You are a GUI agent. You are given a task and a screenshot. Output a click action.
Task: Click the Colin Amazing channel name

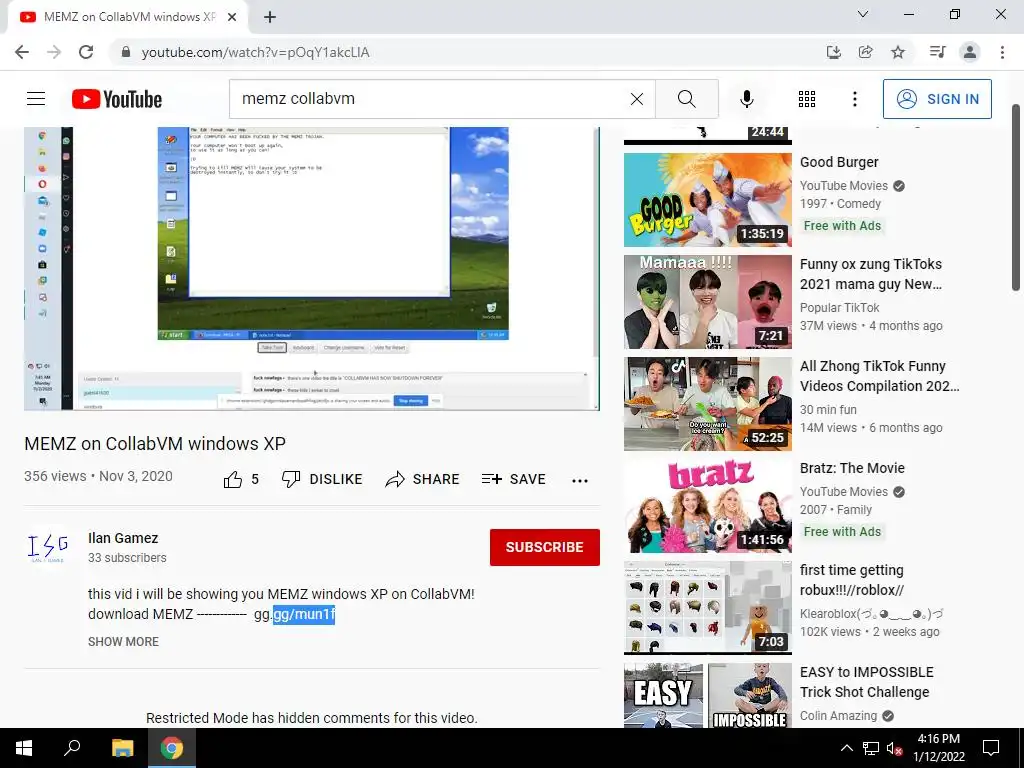point(839,716)
